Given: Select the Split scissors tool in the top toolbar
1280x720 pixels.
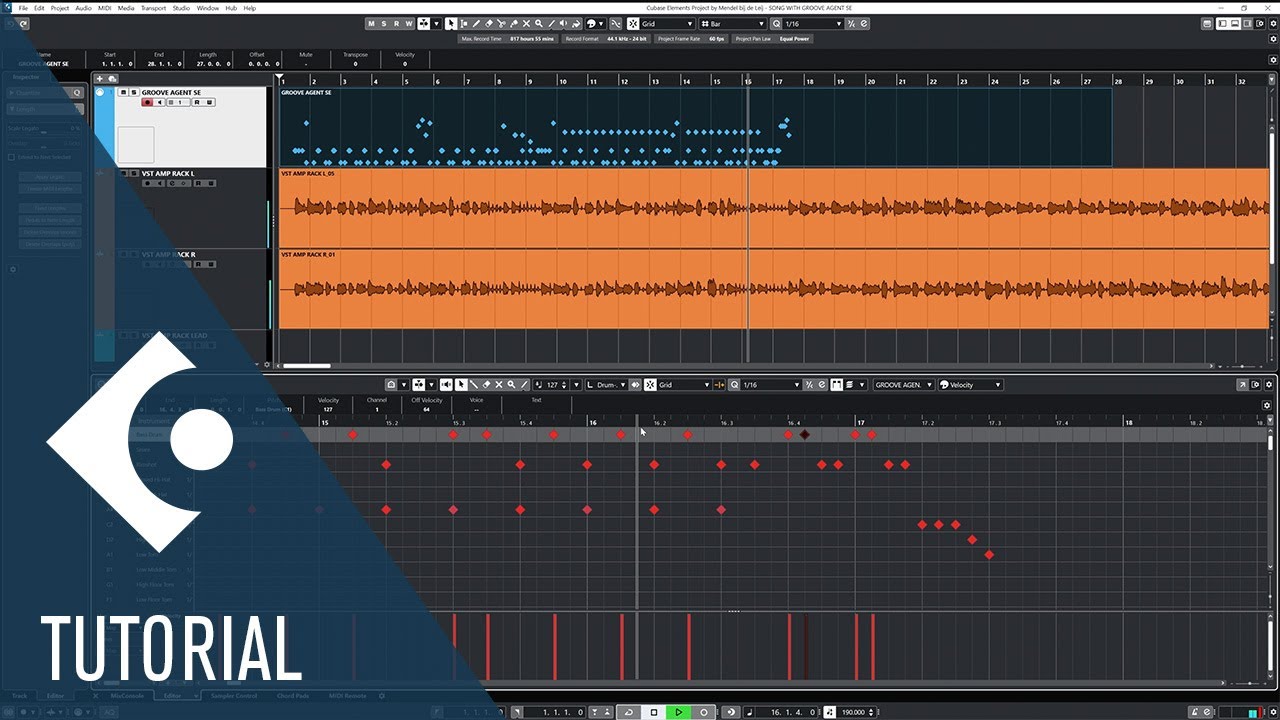Looking at the screenshot, I should pos(501,23).
